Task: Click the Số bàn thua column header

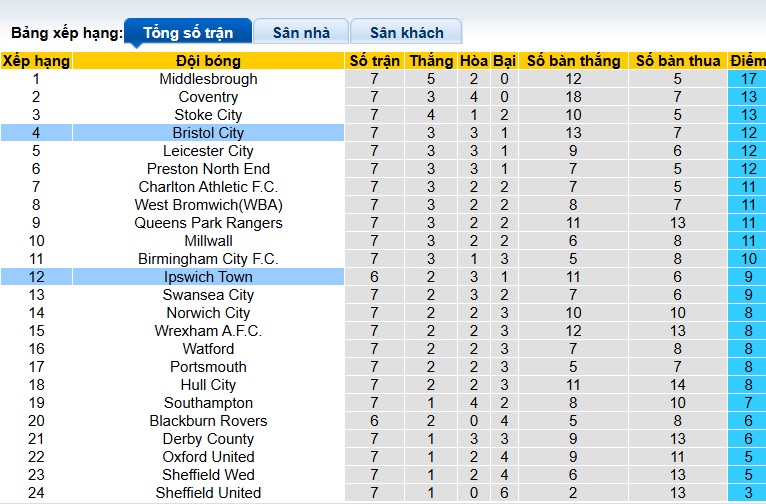Action: click(678, 61)
